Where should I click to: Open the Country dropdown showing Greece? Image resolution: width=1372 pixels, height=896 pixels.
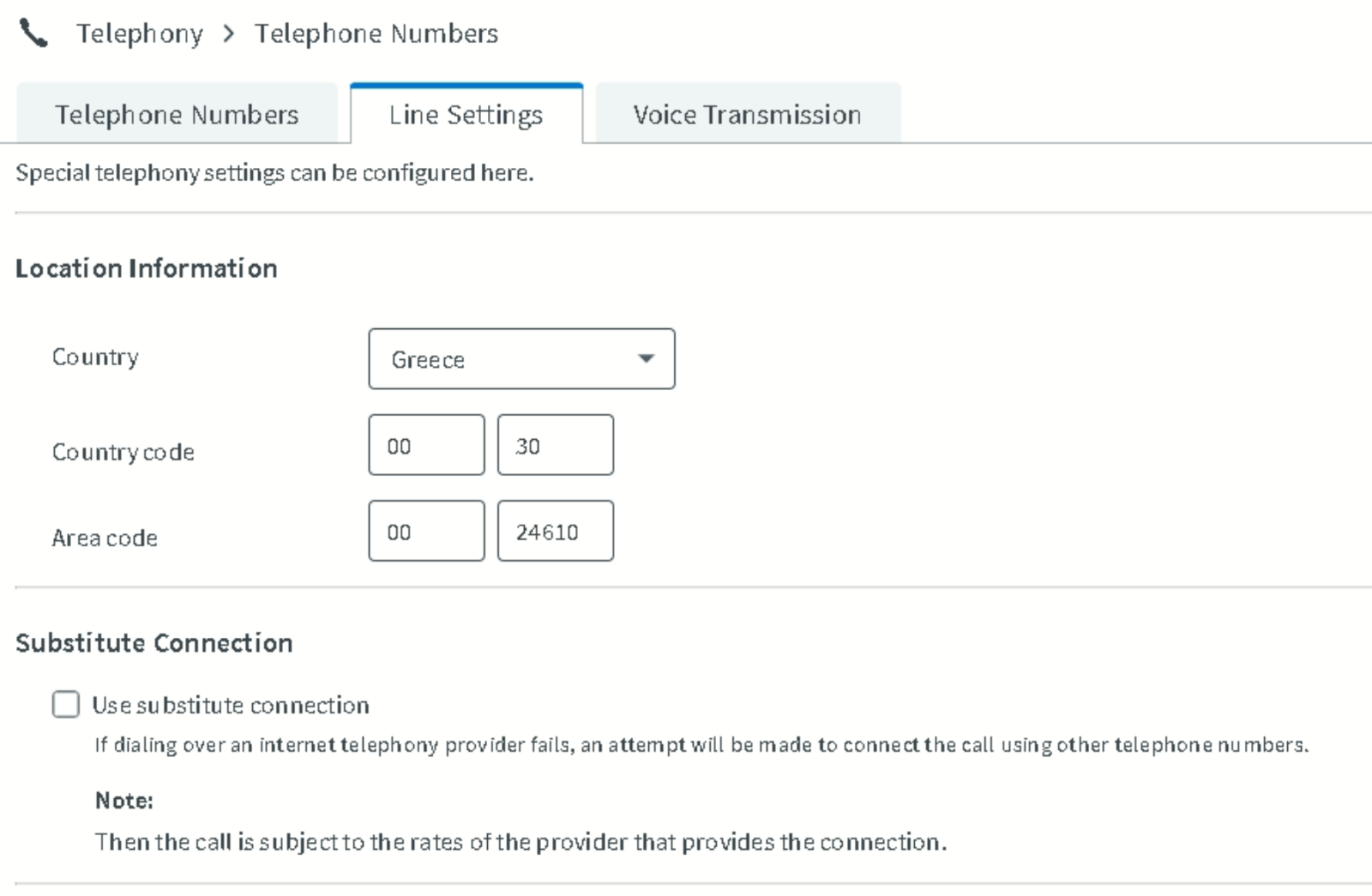(521, 358)
